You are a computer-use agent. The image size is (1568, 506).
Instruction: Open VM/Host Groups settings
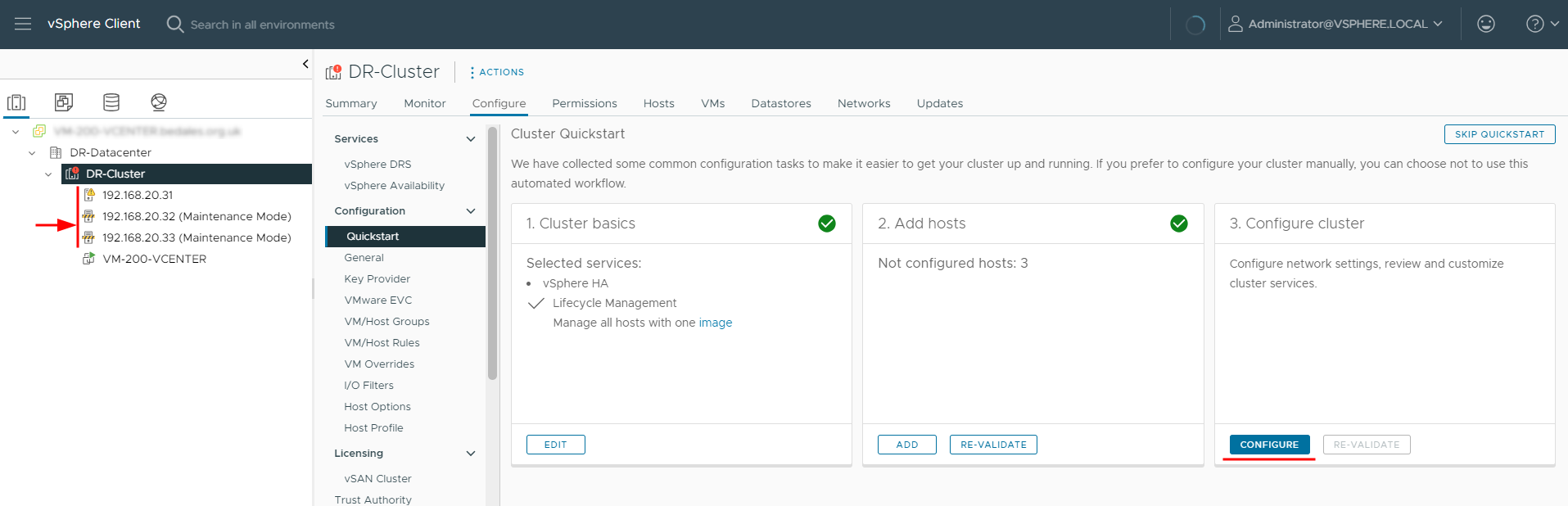coord(386,322)
